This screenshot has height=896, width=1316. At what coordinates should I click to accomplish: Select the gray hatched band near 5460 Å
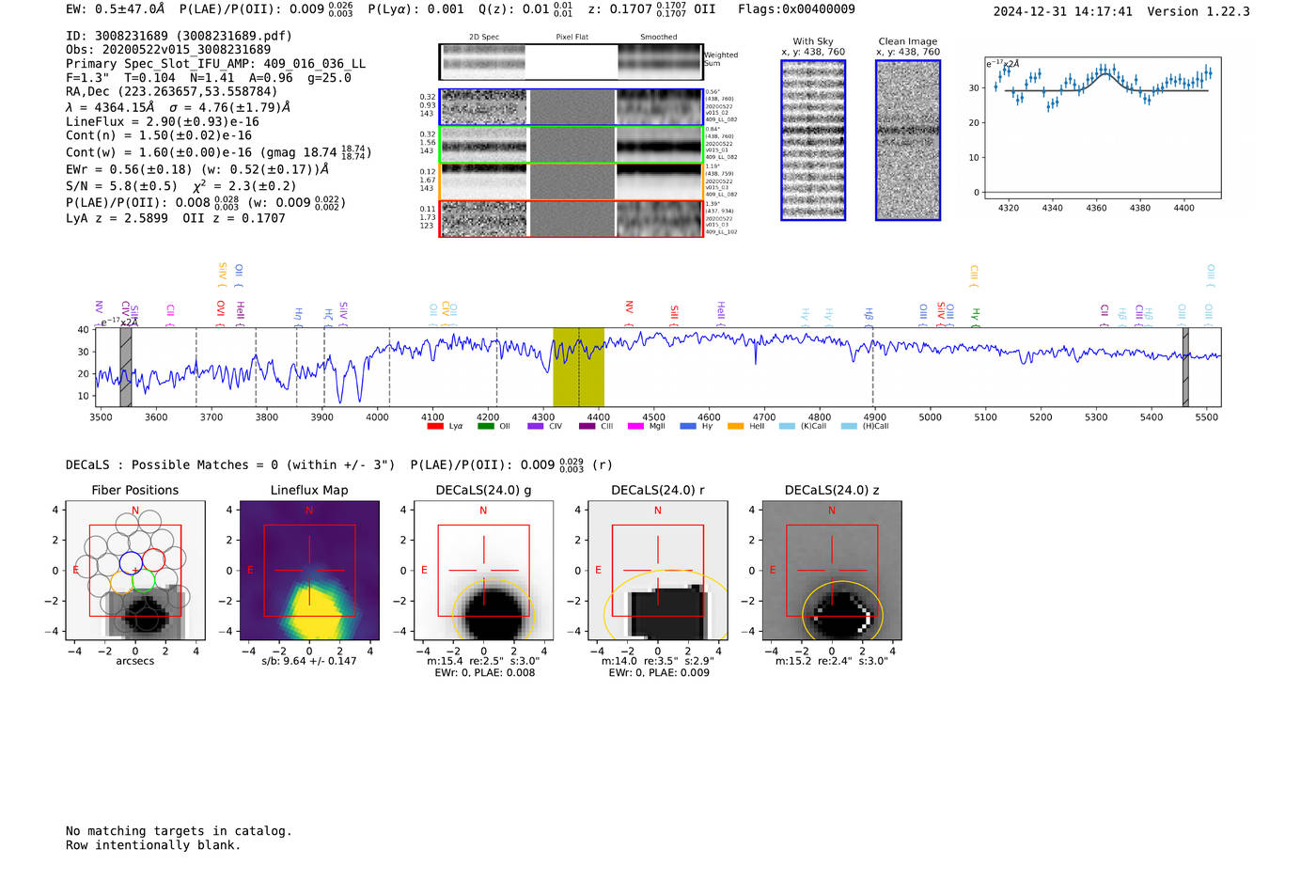[x=1185, y=367]
